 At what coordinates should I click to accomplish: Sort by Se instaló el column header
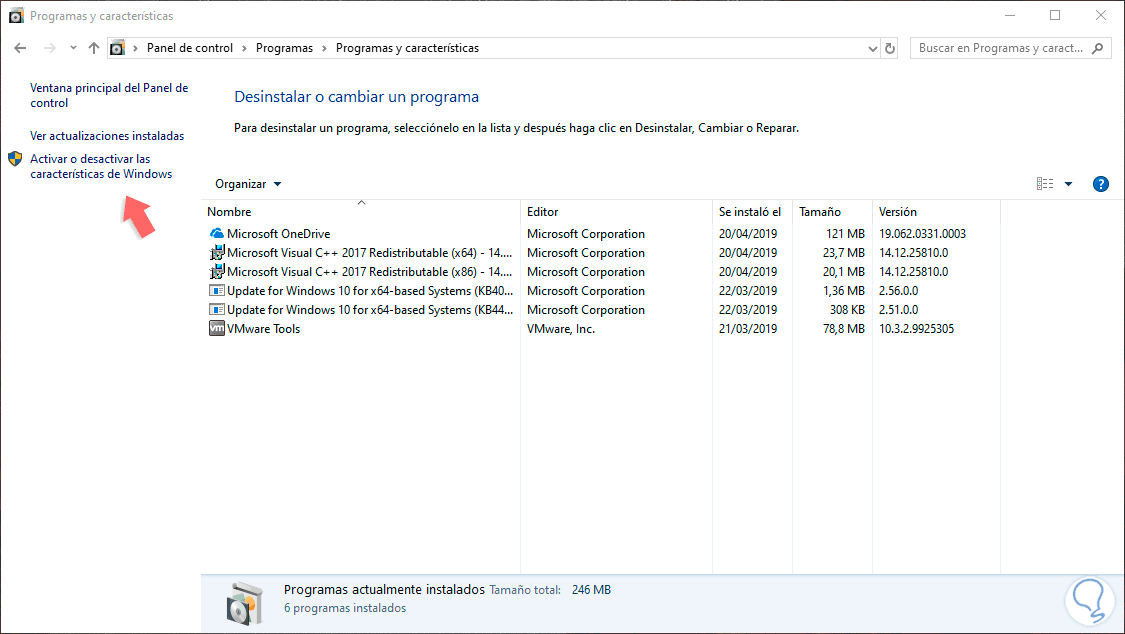750,212
